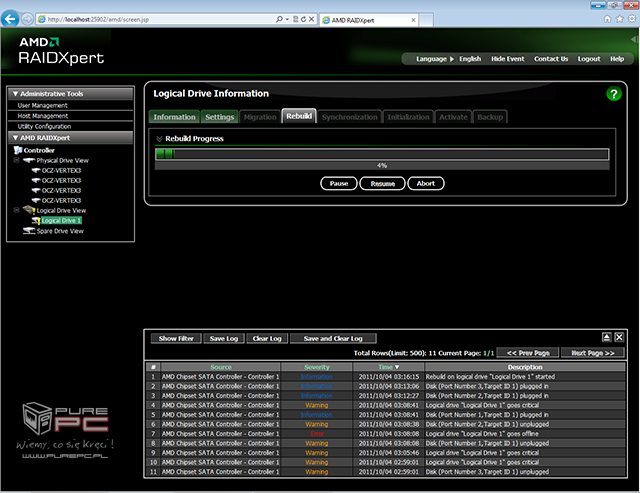The image size is (640, 493).
Task: Open browser favorites star icon
Action: pos(620,19)
